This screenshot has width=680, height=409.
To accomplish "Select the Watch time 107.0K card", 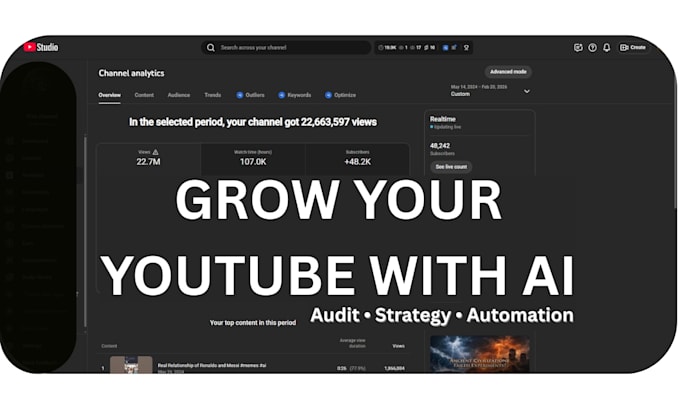I will pyautogui.click(x=253, y=158).
